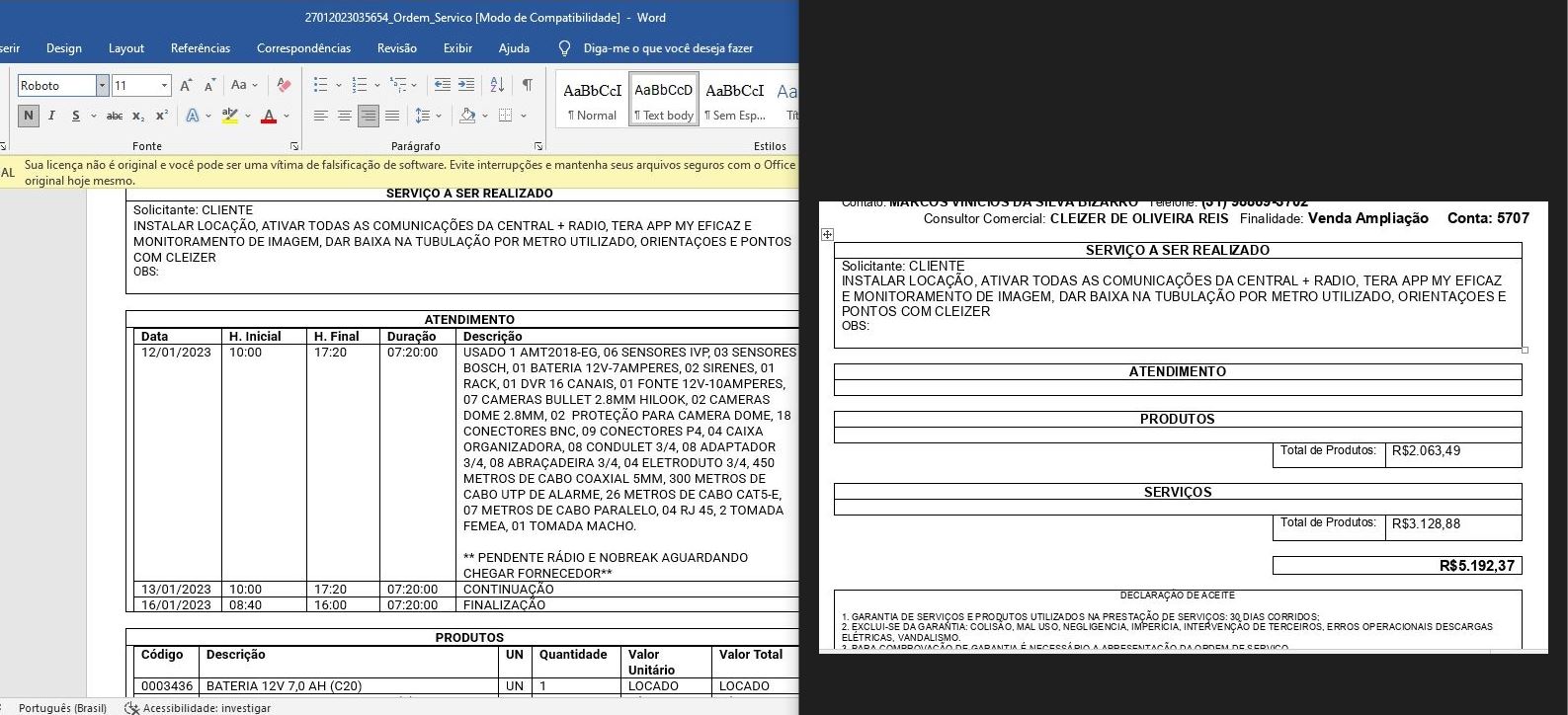The height and width of the screenshot is (715, 1568).
Task: Open the Referências ribbon tab
Action: coord(201,47)
